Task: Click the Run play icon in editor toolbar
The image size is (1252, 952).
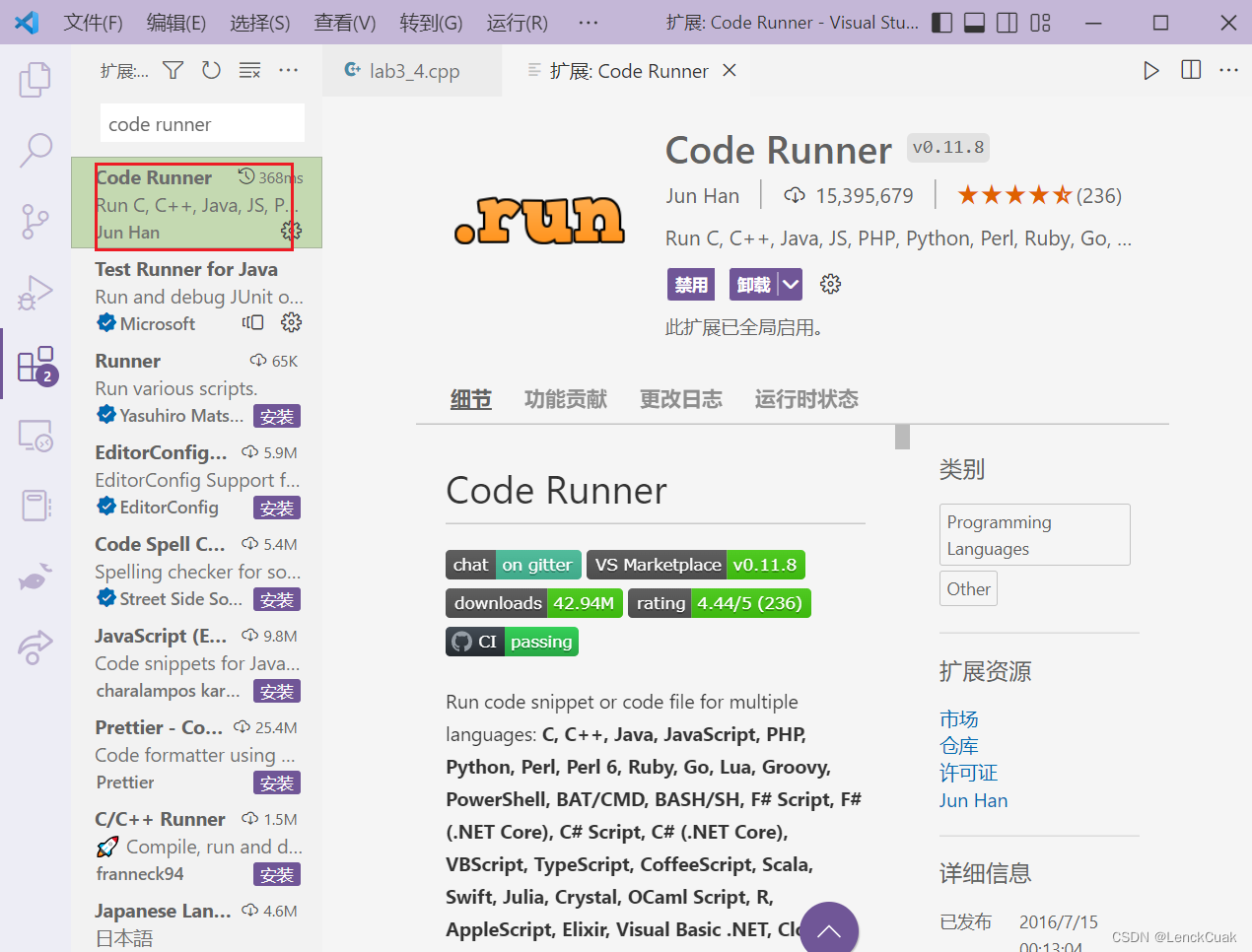Action: click(x=1150, y=70)
